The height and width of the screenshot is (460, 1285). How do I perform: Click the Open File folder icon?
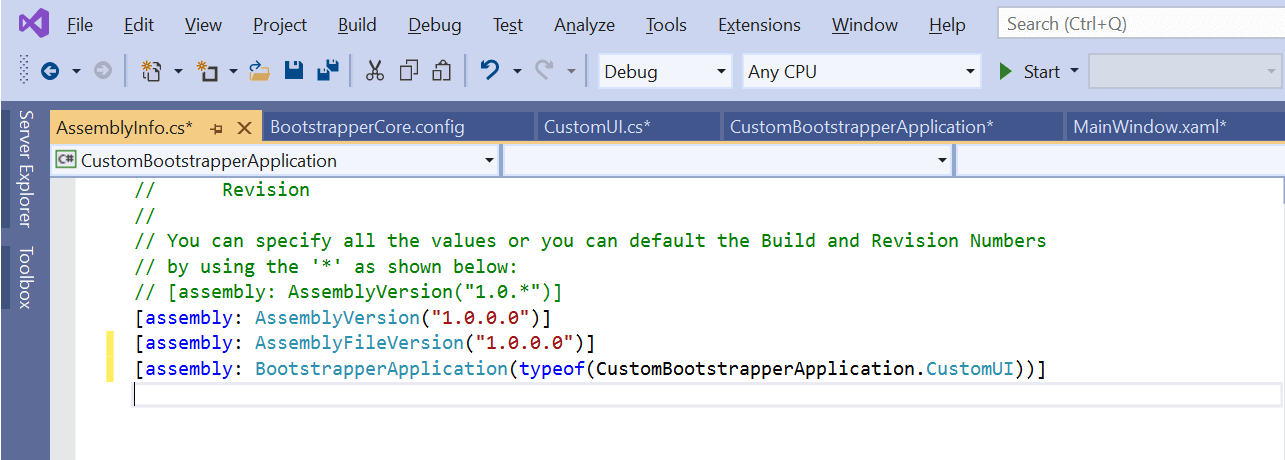coord(260,71)
